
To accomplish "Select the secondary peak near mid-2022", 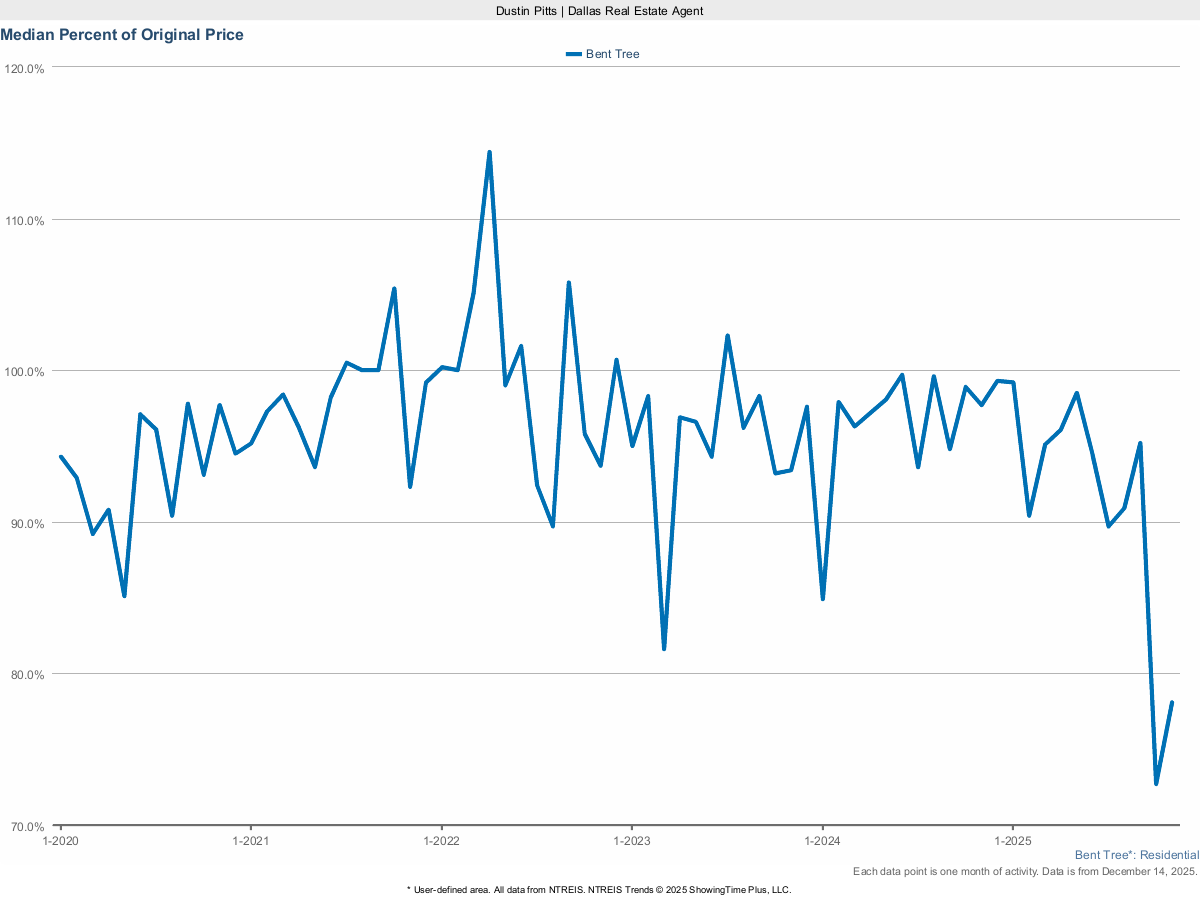I will point(567,283).
